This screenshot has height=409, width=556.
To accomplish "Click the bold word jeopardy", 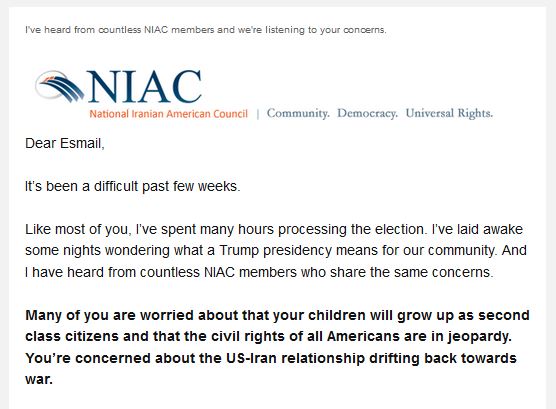I will (479, 337).
